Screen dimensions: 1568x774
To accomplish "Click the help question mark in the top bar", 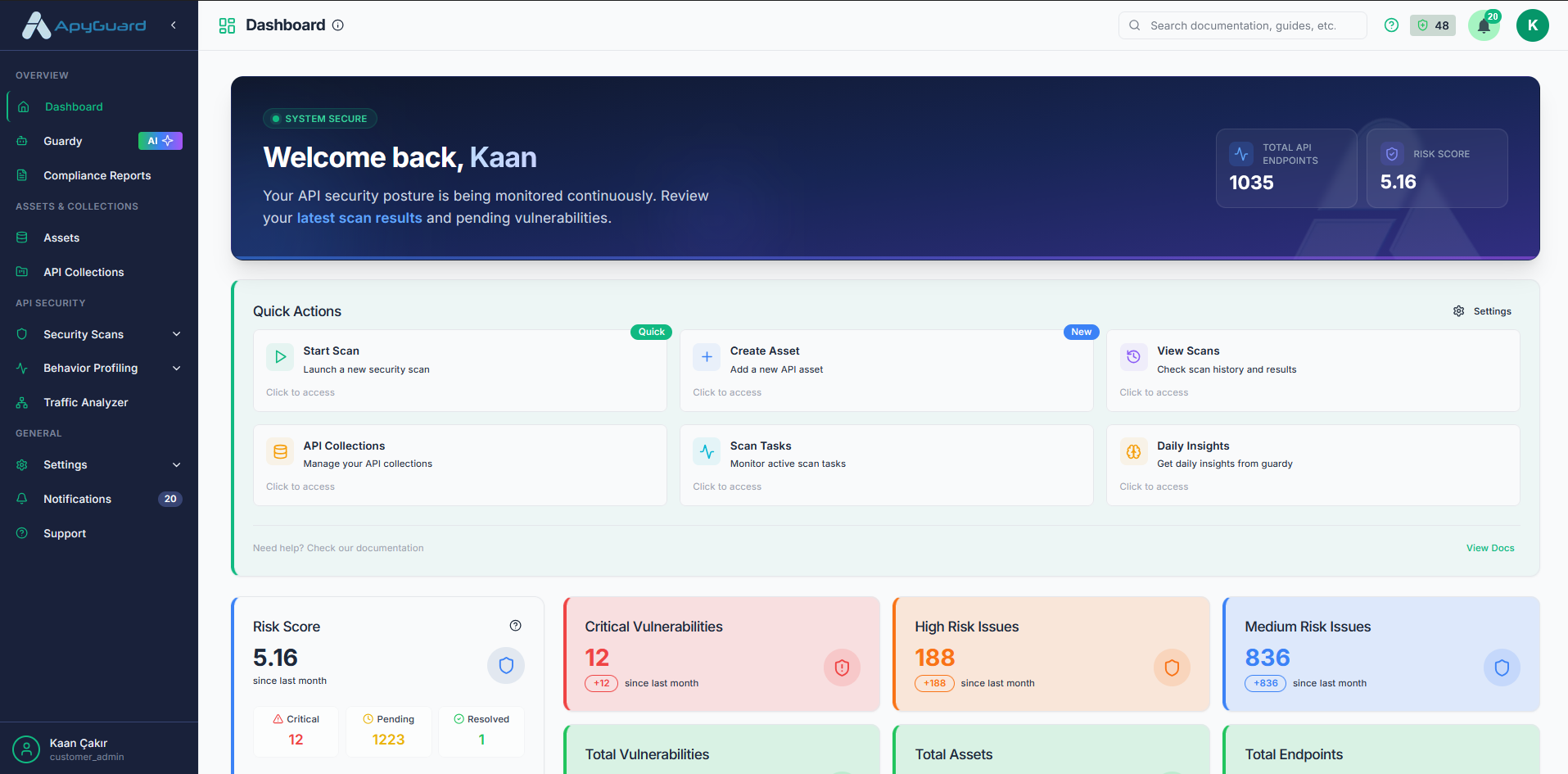I will (x=1391, y=25).
